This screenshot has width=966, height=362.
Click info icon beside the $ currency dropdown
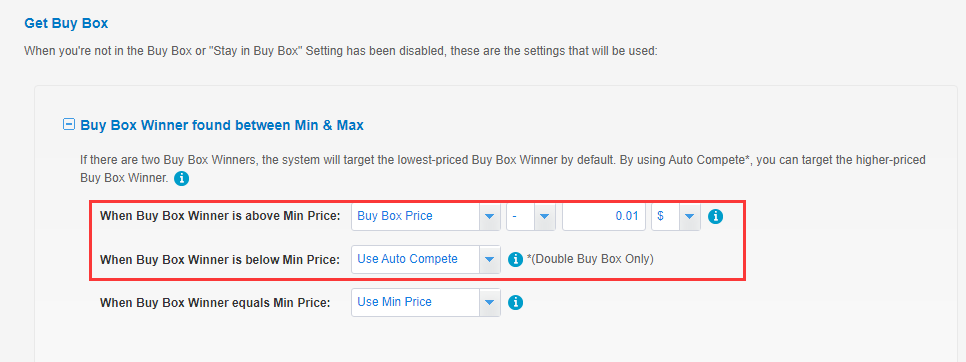(715, 217)
